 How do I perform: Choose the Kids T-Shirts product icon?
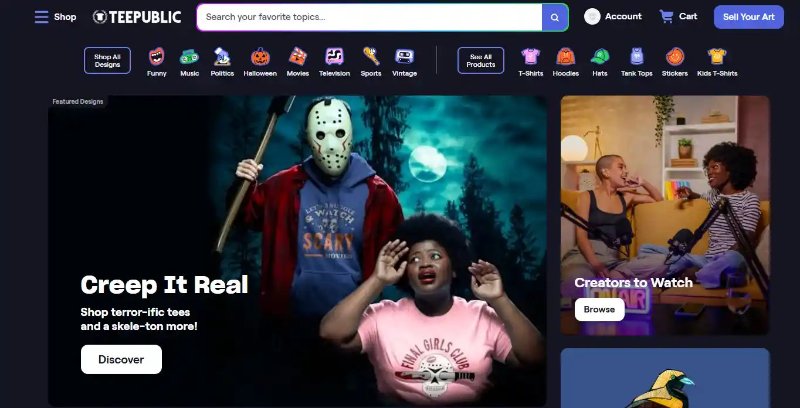point(717,56)
